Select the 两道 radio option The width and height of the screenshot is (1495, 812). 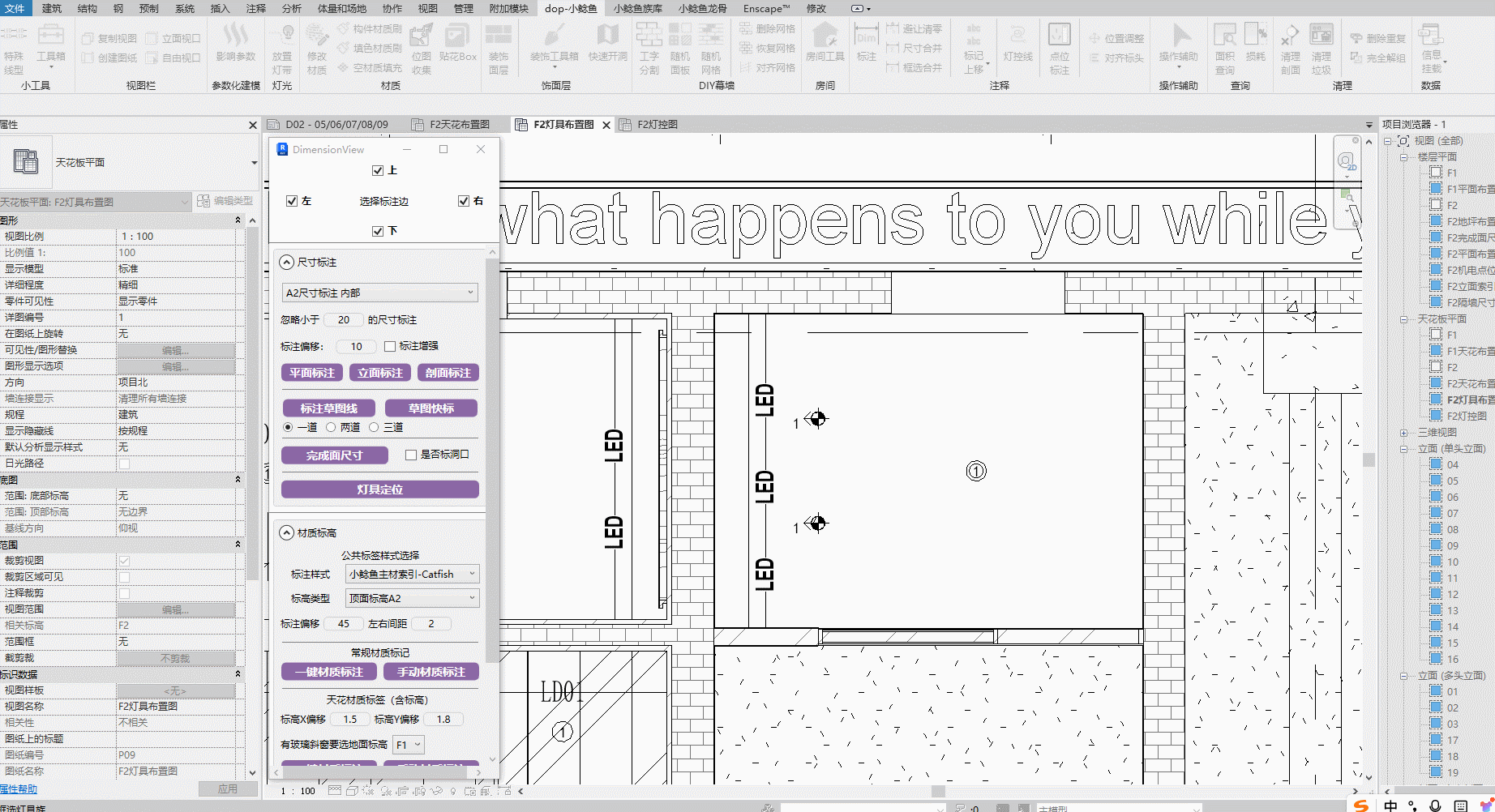[x=331, y=427]
